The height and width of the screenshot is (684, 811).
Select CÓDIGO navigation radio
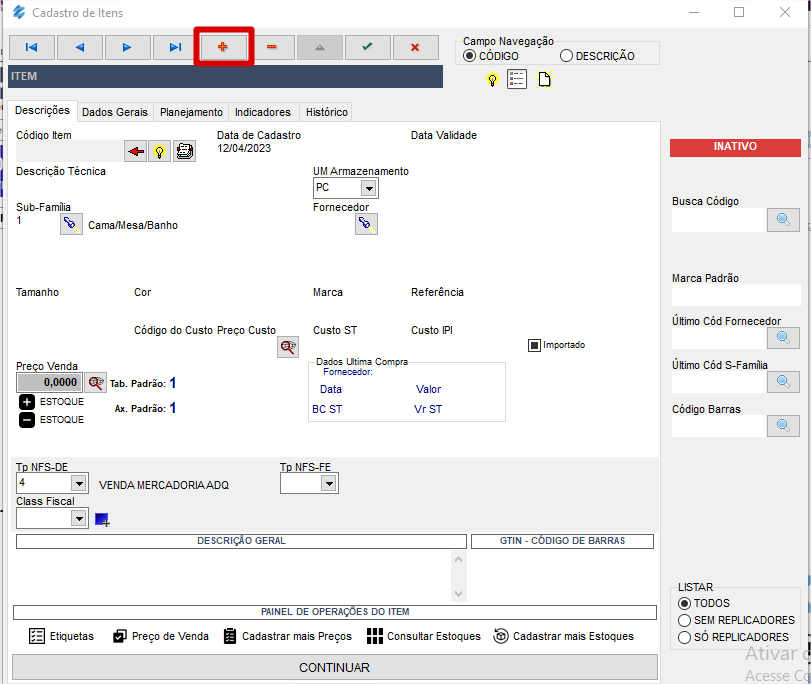coord(469,55)
